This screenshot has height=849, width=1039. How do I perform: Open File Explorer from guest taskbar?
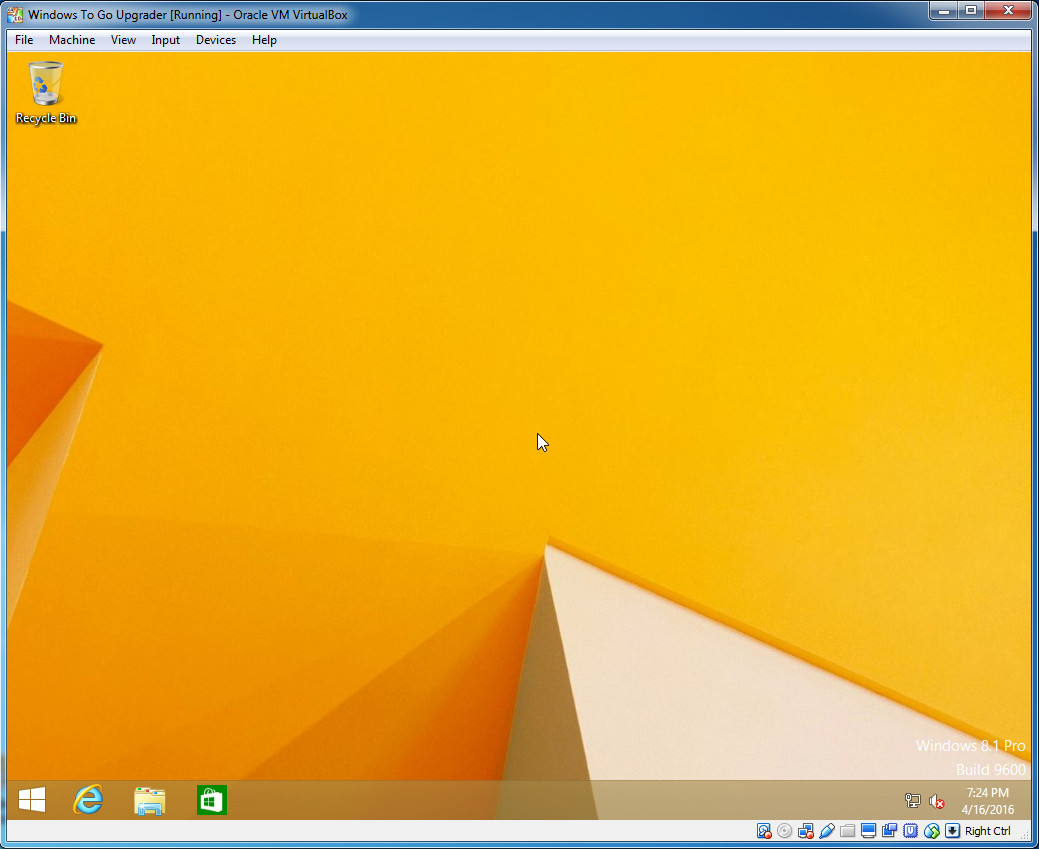[150, 801]
